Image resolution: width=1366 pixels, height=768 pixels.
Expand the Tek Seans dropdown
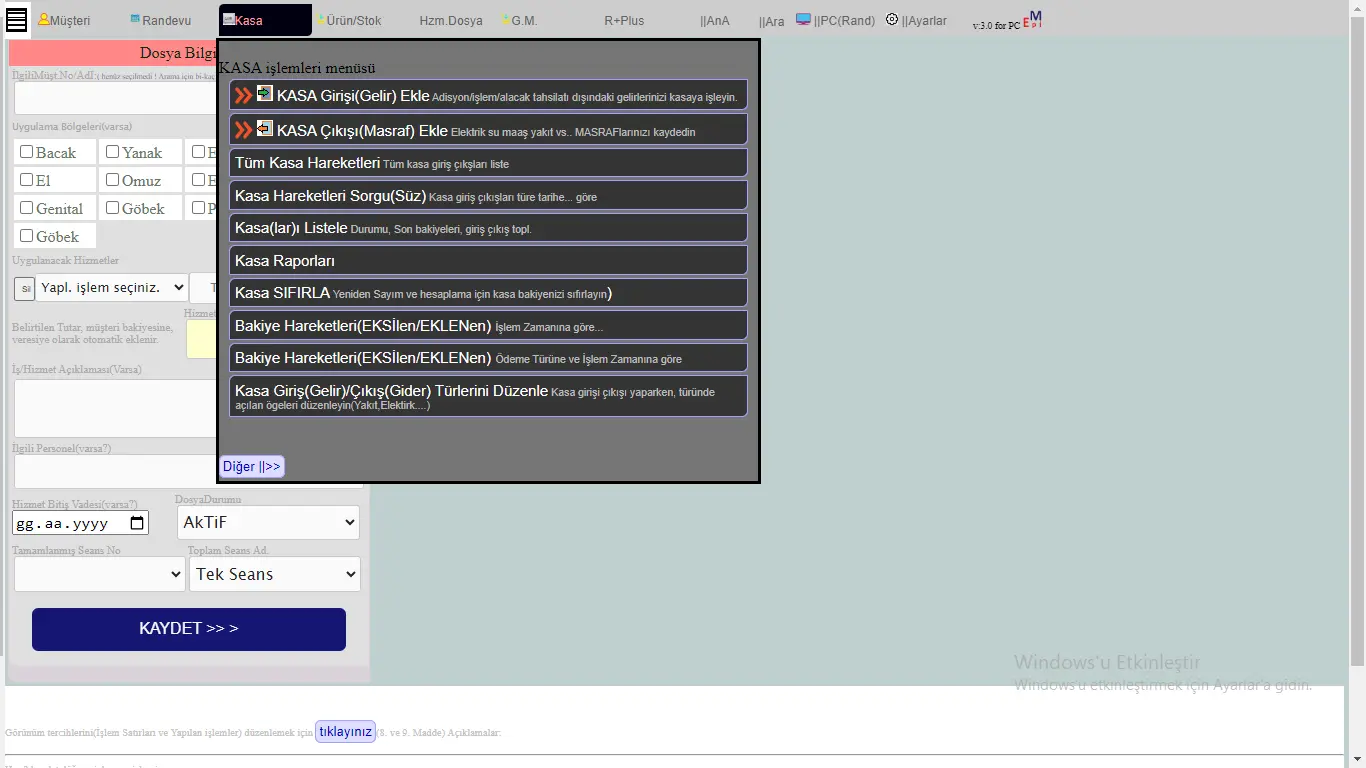pyautogui.click(x=274, y=574)
